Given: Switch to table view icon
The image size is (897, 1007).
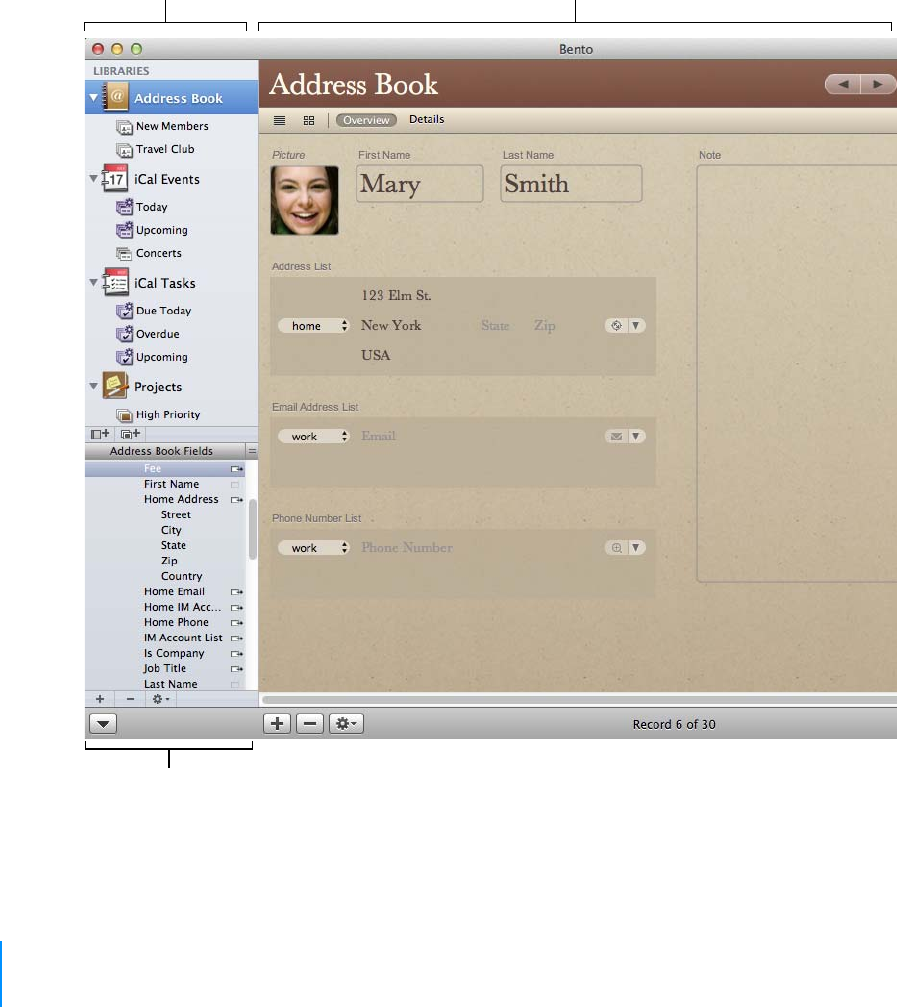Looking at the screenshot, I should (x=279, y=120).
